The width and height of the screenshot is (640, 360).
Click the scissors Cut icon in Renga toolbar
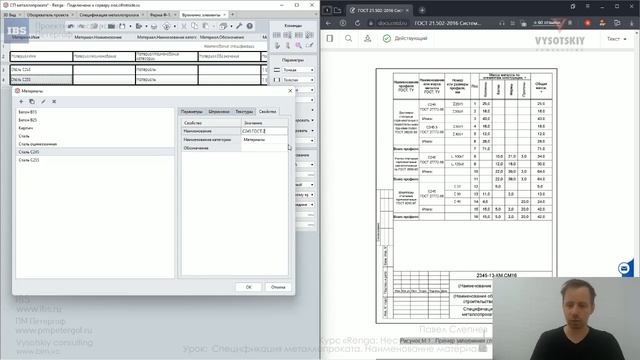(184, 26)
